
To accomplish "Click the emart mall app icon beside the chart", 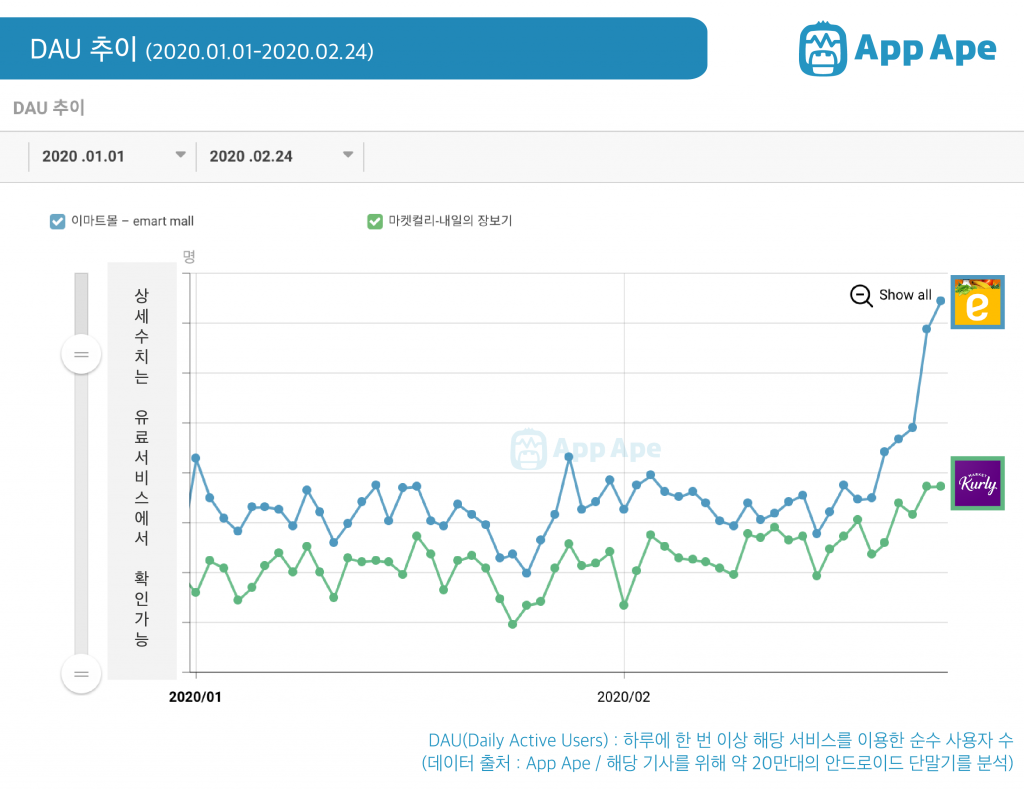I will pos(977,303).
